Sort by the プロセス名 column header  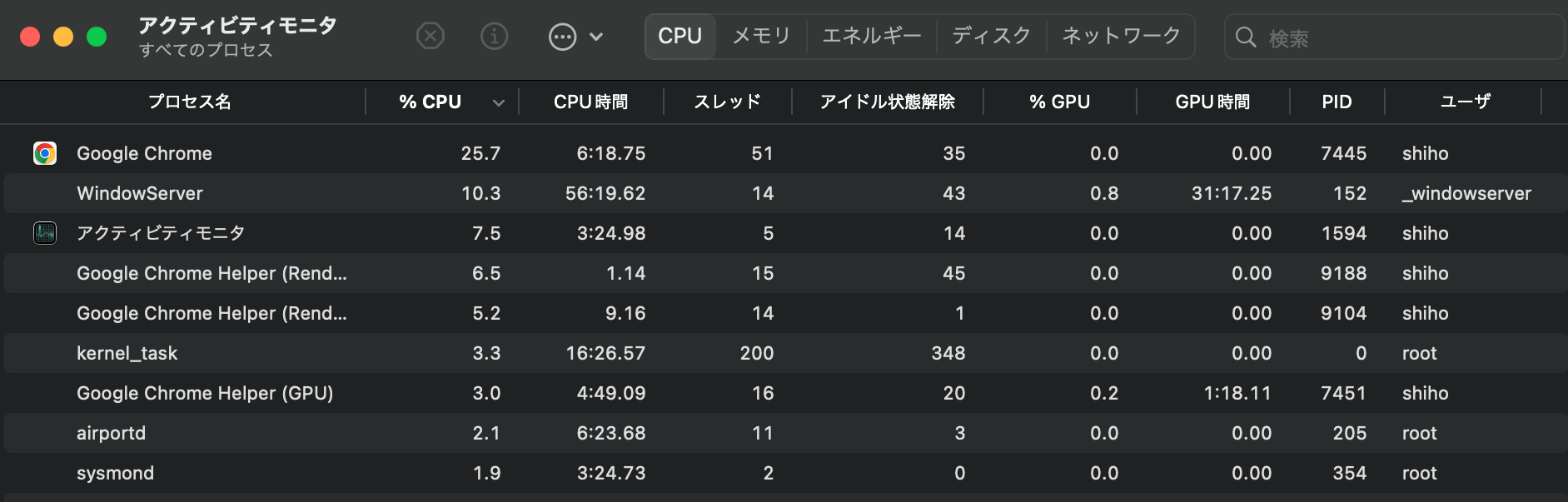tap(190, 102)
